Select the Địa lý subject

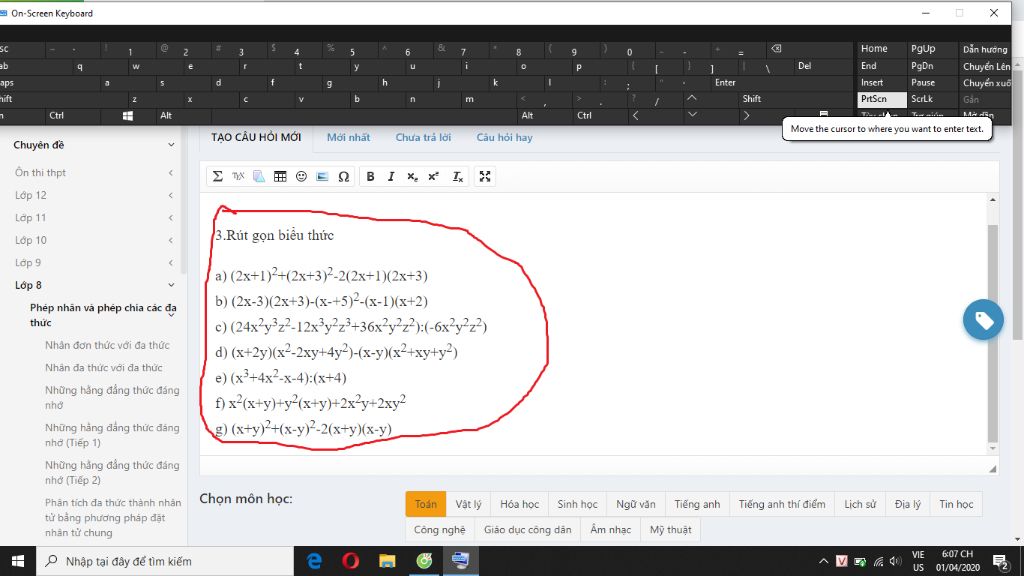908,504
